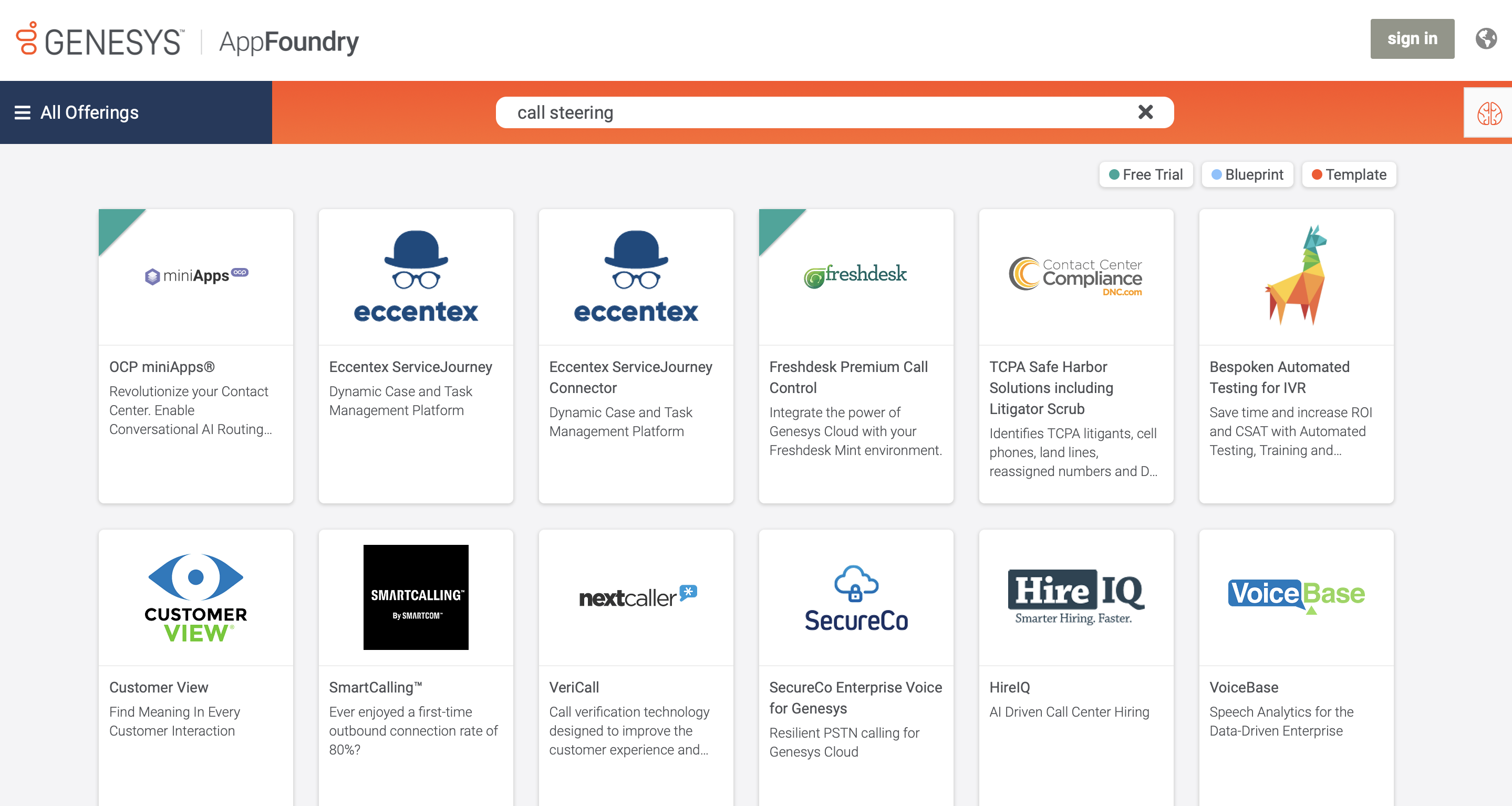Click the Genesys logo
The width and height of the screenshot is (1512, 806).
point(100,40)
